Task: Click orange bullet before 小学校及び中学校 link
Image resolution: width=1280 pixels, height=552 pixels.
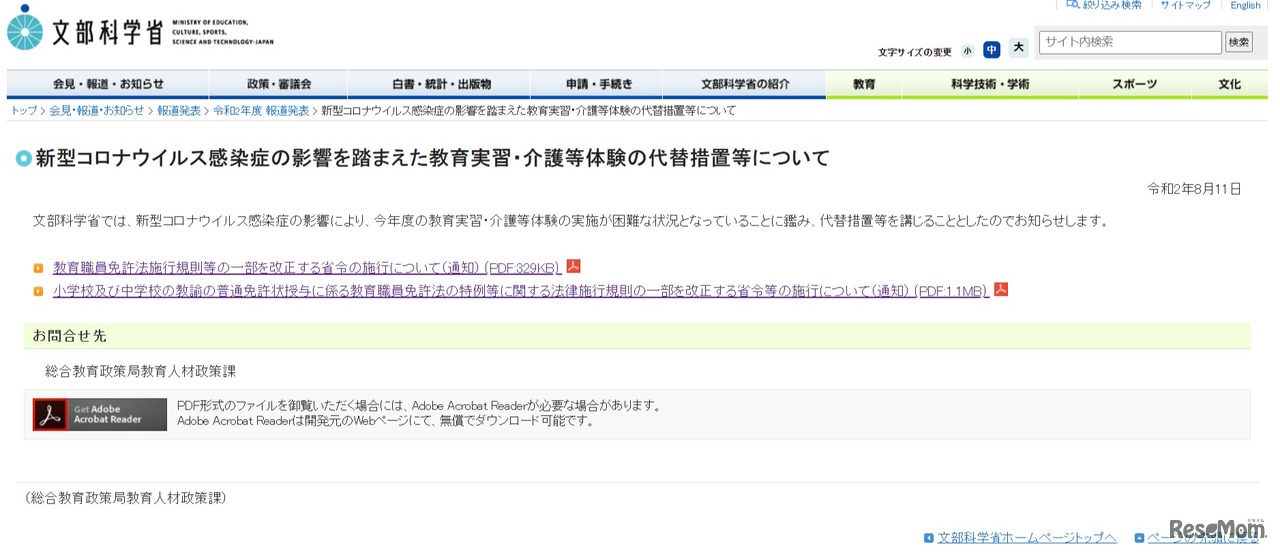Action: point(38,291)
